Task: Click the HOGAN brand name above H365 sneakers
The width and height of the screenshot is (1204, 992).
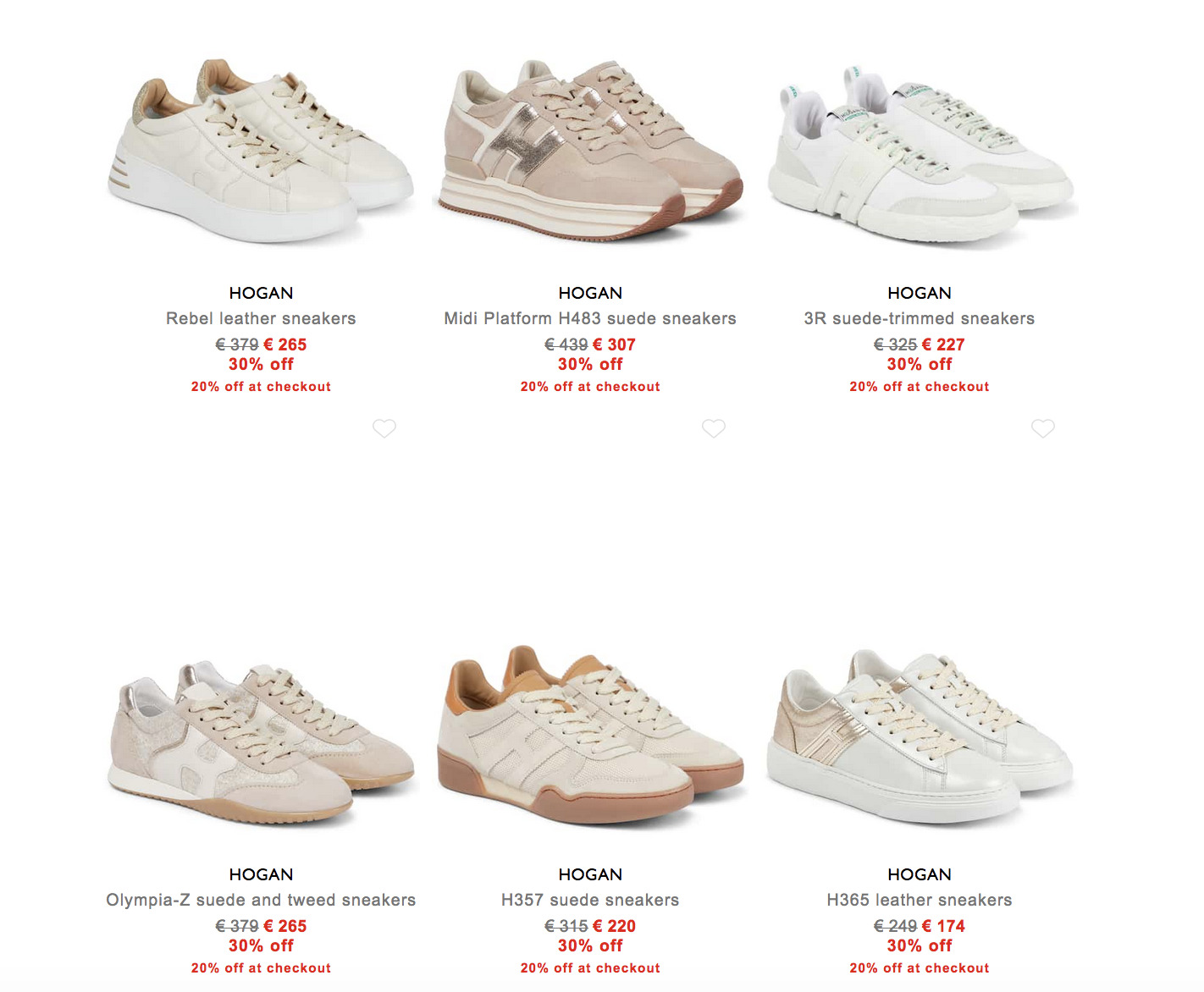Action: click(920, 874)
